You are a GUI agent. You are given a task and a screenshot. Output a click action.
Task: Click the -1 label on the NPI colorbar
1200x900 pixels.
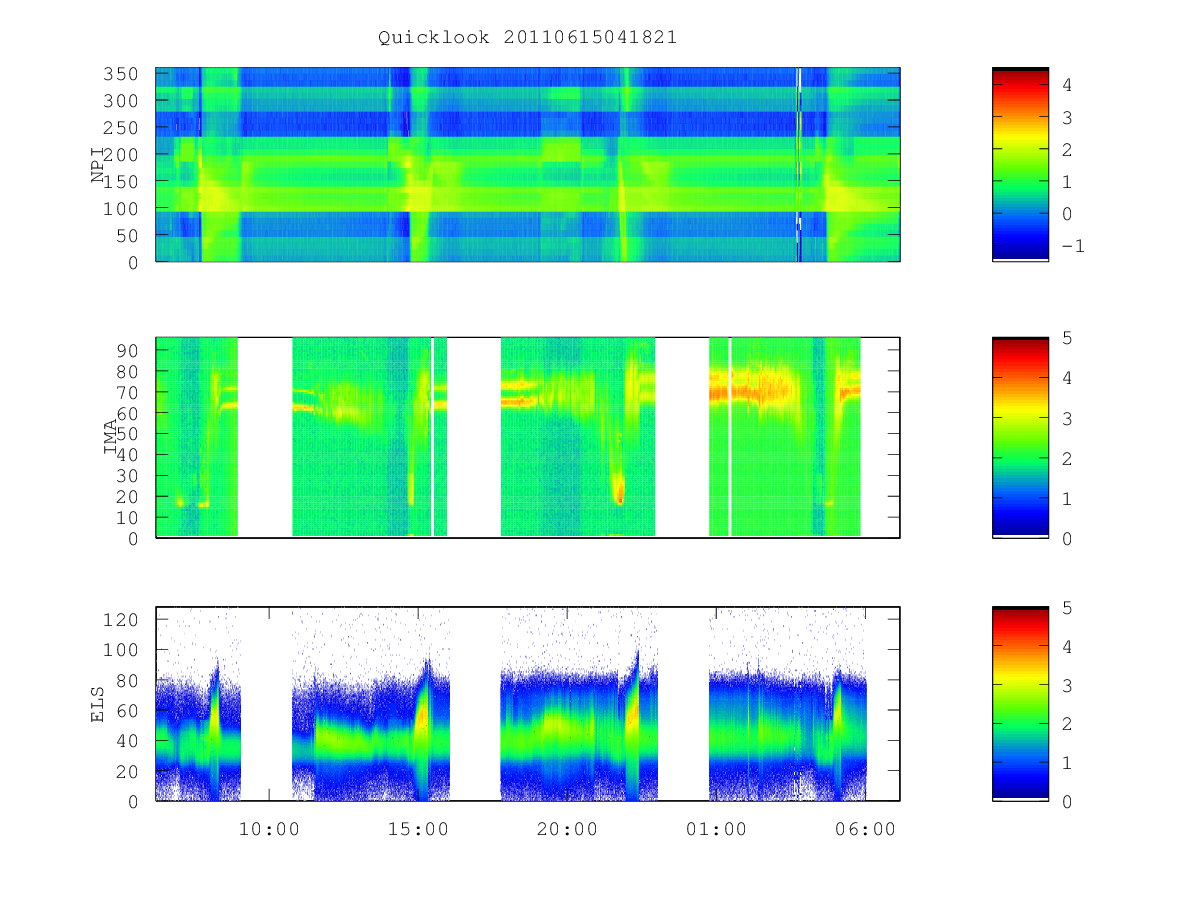(1072, 246)
